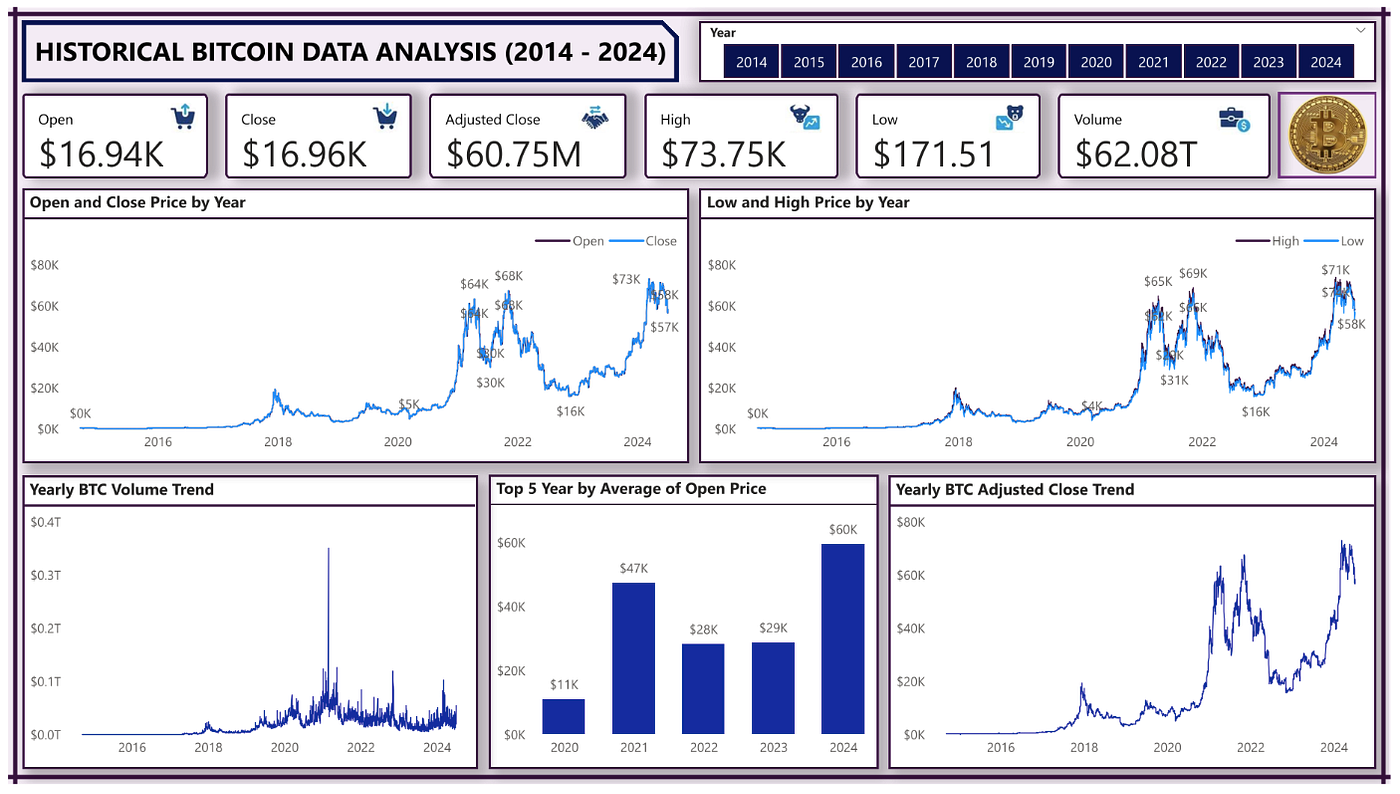Viewport: 1400px width, 794px height.
Task: Click the $47K label above the 2021 bar
Action: tap(633, 568)
